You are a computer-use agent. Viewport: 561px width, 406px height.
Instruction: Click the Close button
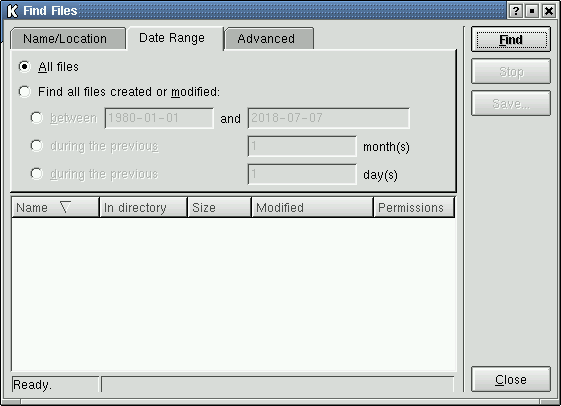(511, 379)
